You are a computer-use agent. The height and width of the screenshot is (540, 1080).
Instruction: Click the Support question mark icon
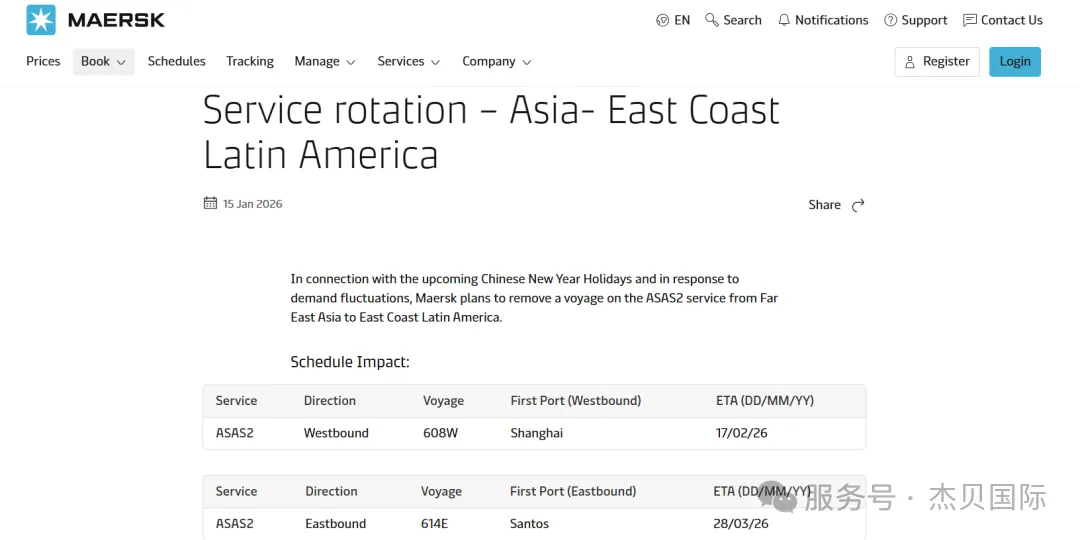(x=890, y=20)
